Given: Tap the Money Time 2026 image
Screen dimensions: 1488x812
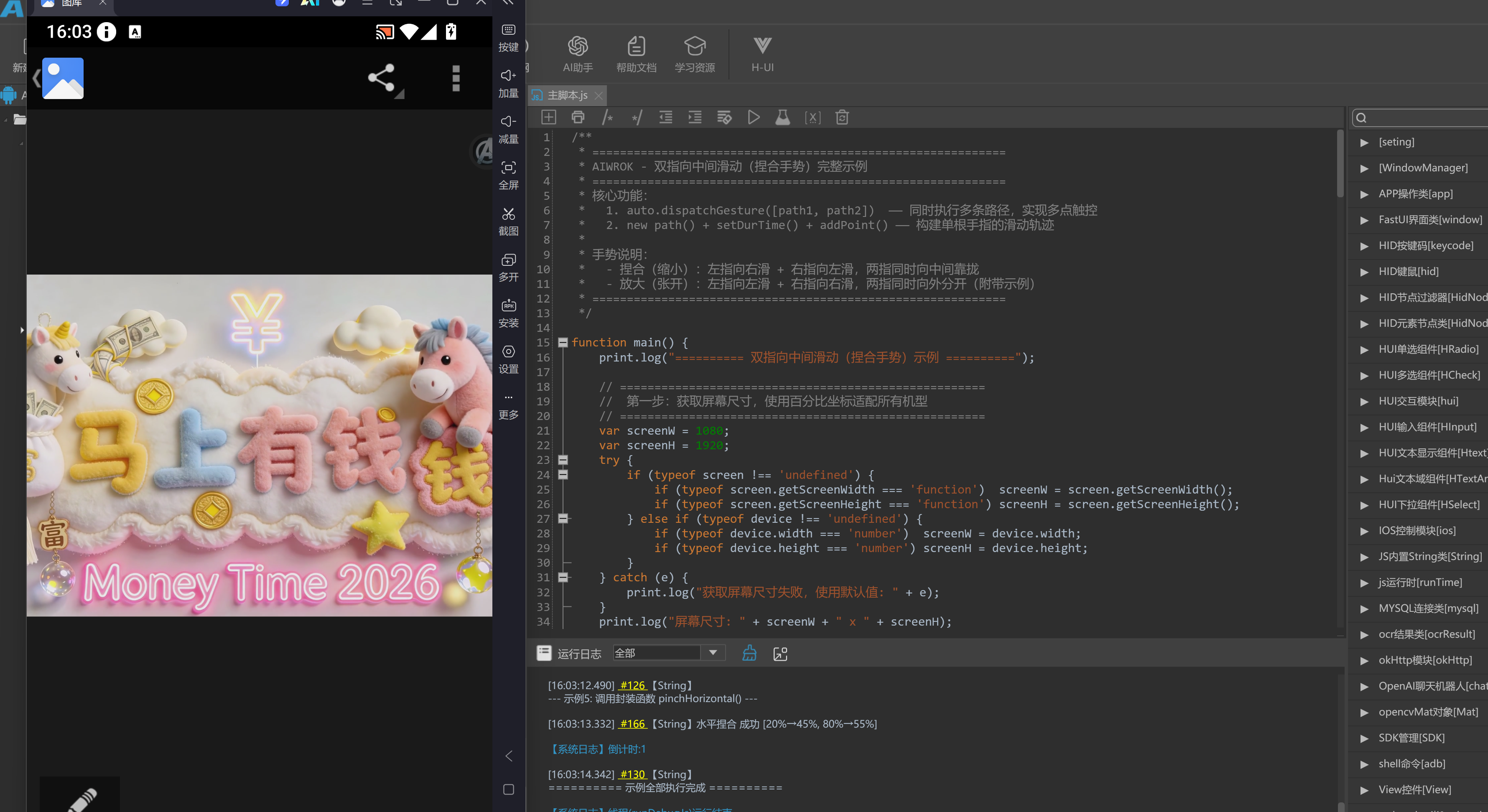Looking at the screenshot, I should tap(260, 445).
